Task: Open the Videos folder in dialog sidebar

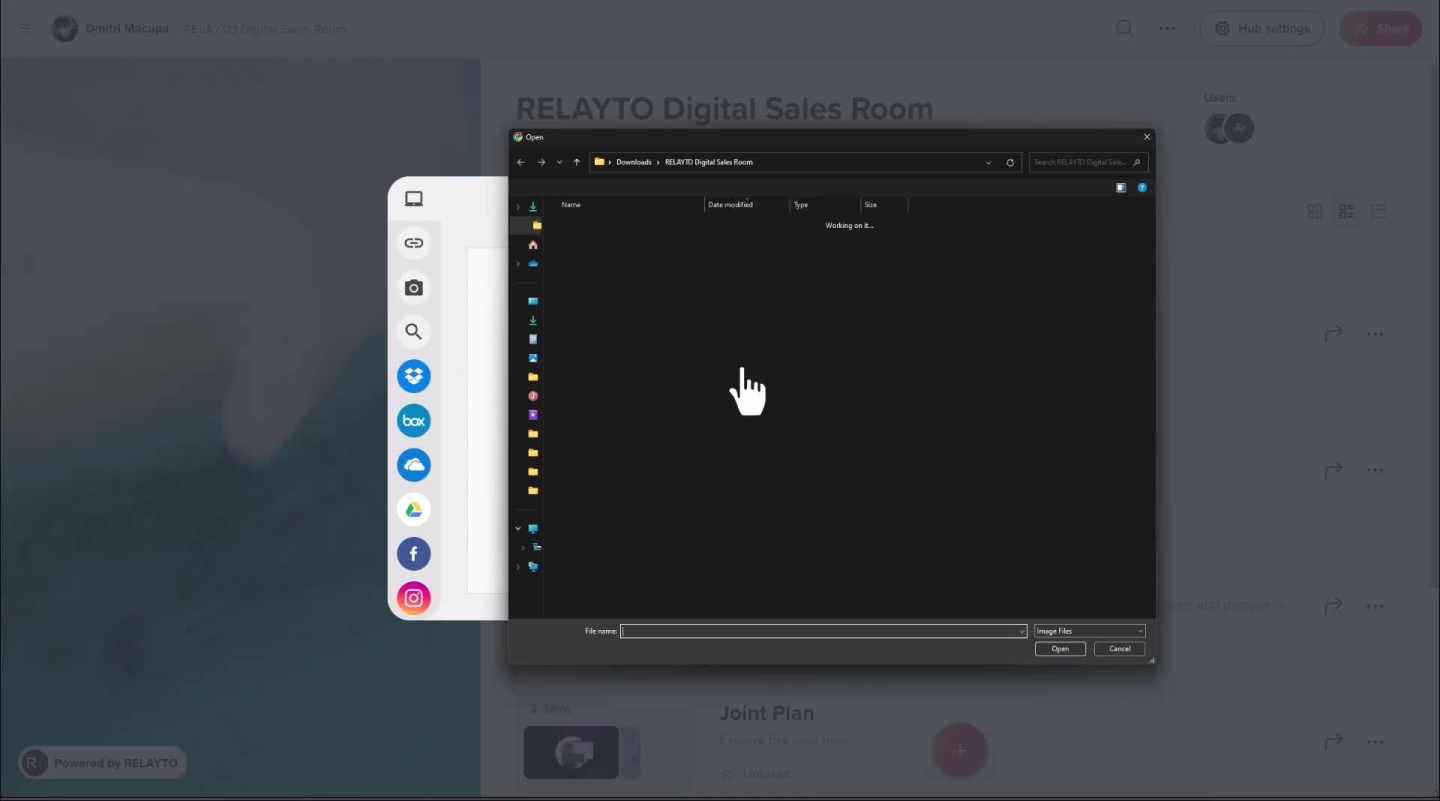Action: [x=533, y=415]
